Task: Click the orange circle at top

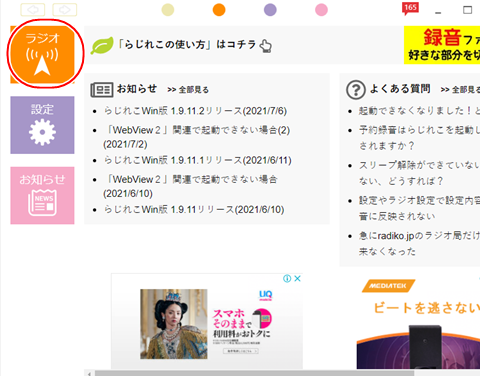Action: coord(219,10)
